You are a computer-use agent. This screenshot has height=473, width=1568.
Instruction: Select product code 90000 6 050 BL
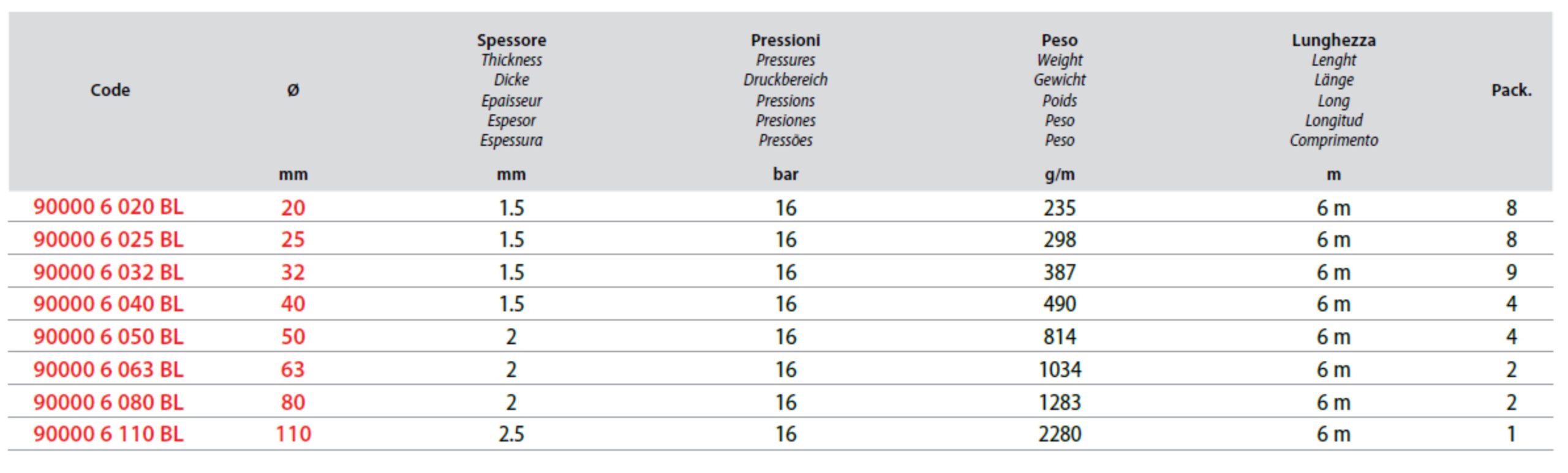pos(108,336)
